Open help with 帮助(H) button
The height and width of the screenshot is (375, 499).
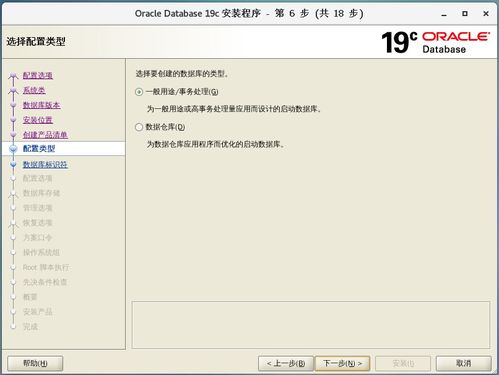click(x=35, y=363)
